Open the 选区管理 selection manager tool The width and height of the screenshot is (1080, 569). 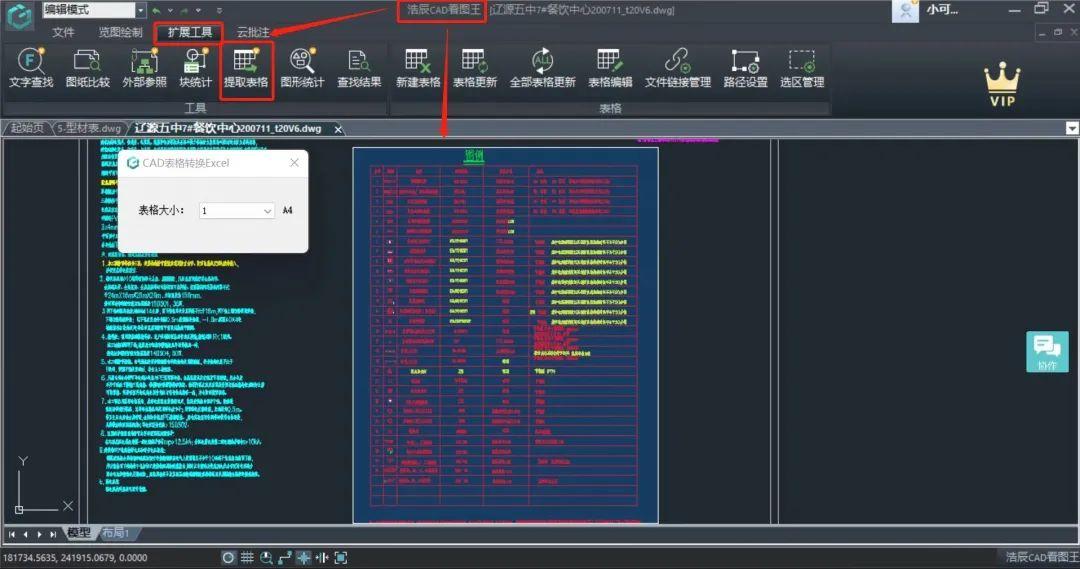point(802,68)
